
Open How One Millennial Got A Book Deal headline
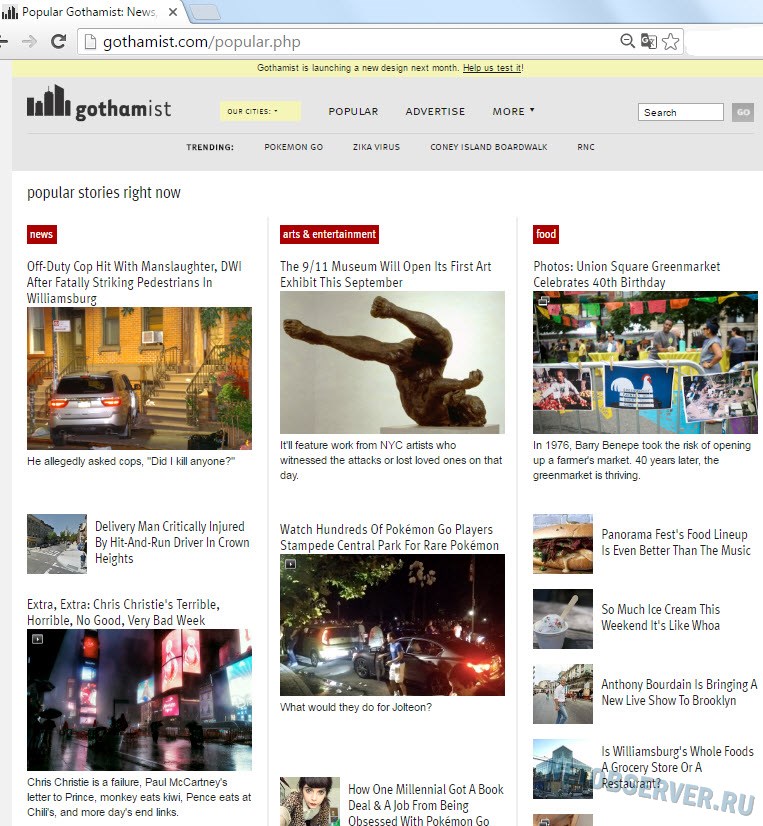426,805
